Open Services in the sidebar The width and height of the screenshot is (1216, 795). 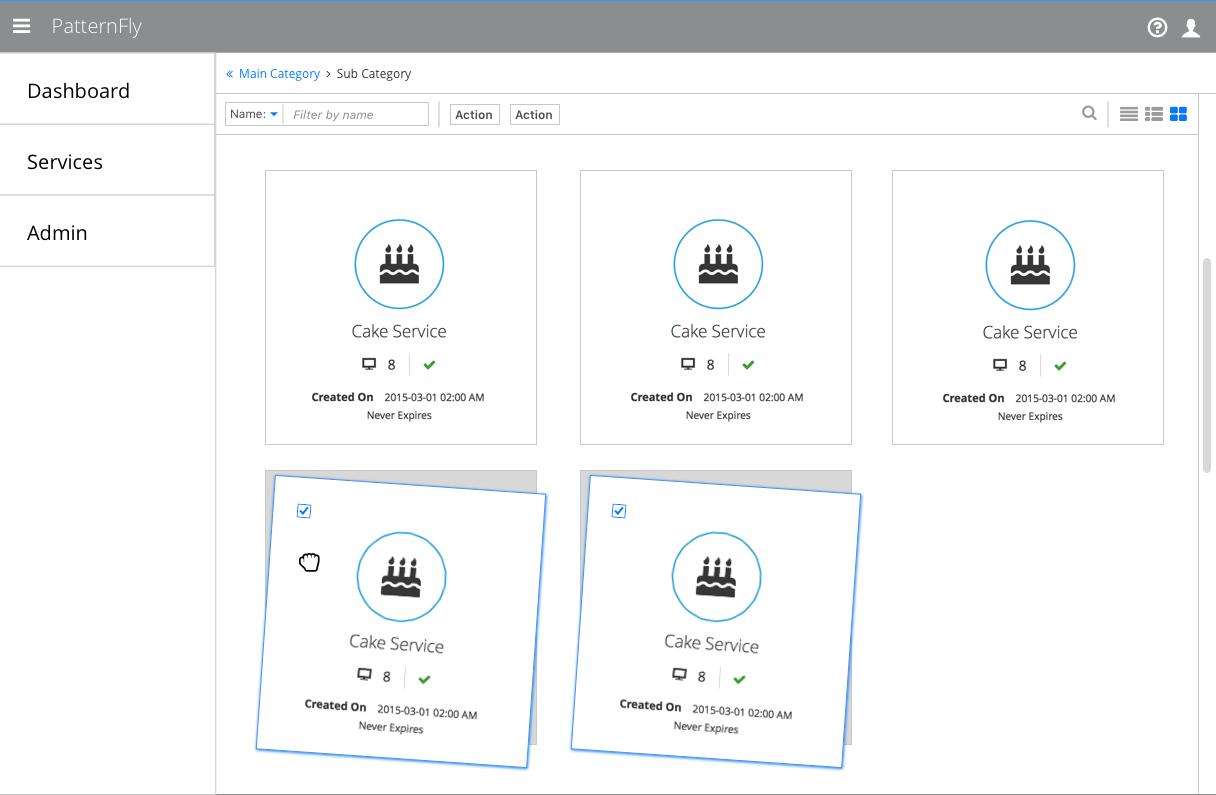tap(107, 161)
